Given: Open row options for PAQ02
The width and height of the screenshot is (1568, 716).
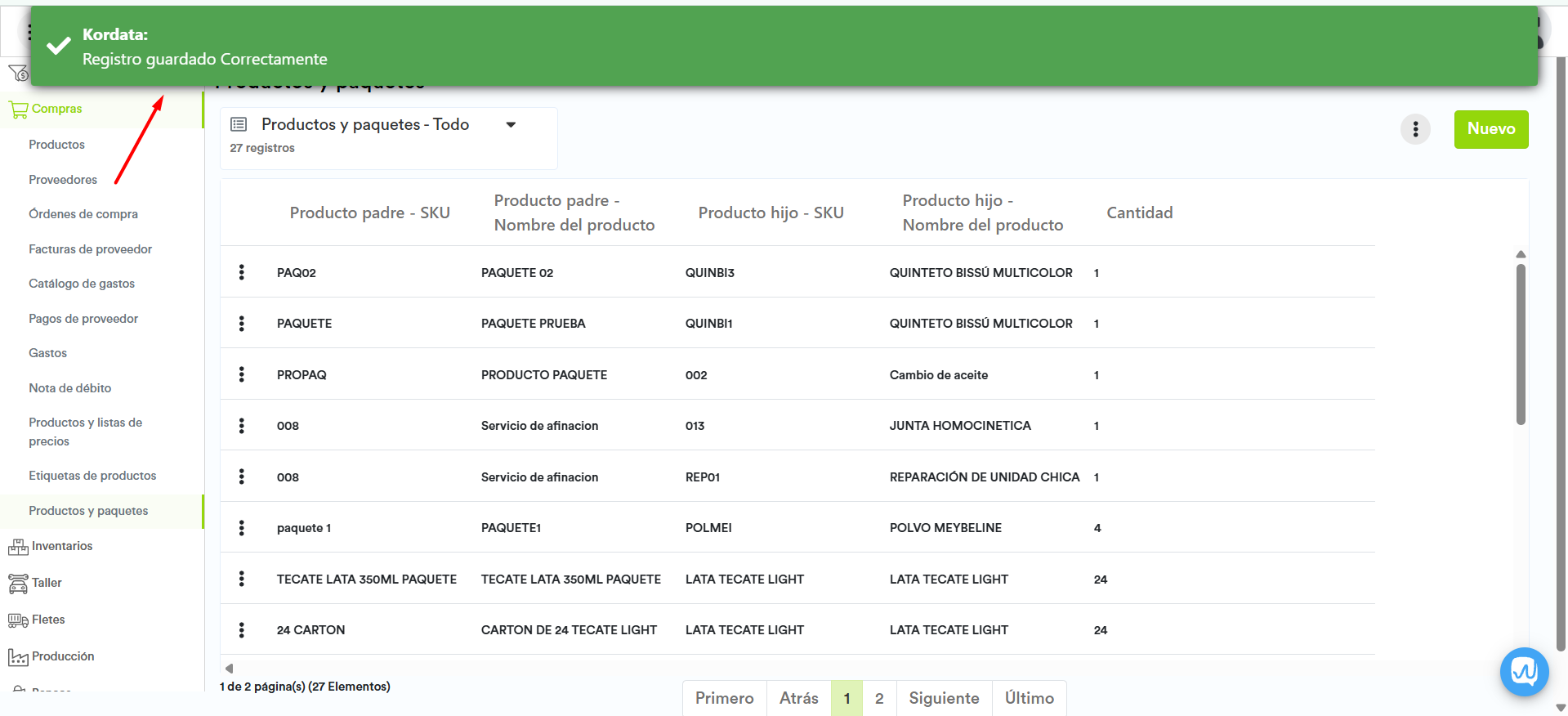Looking at the screenshot, I should (x=241, y=272).
